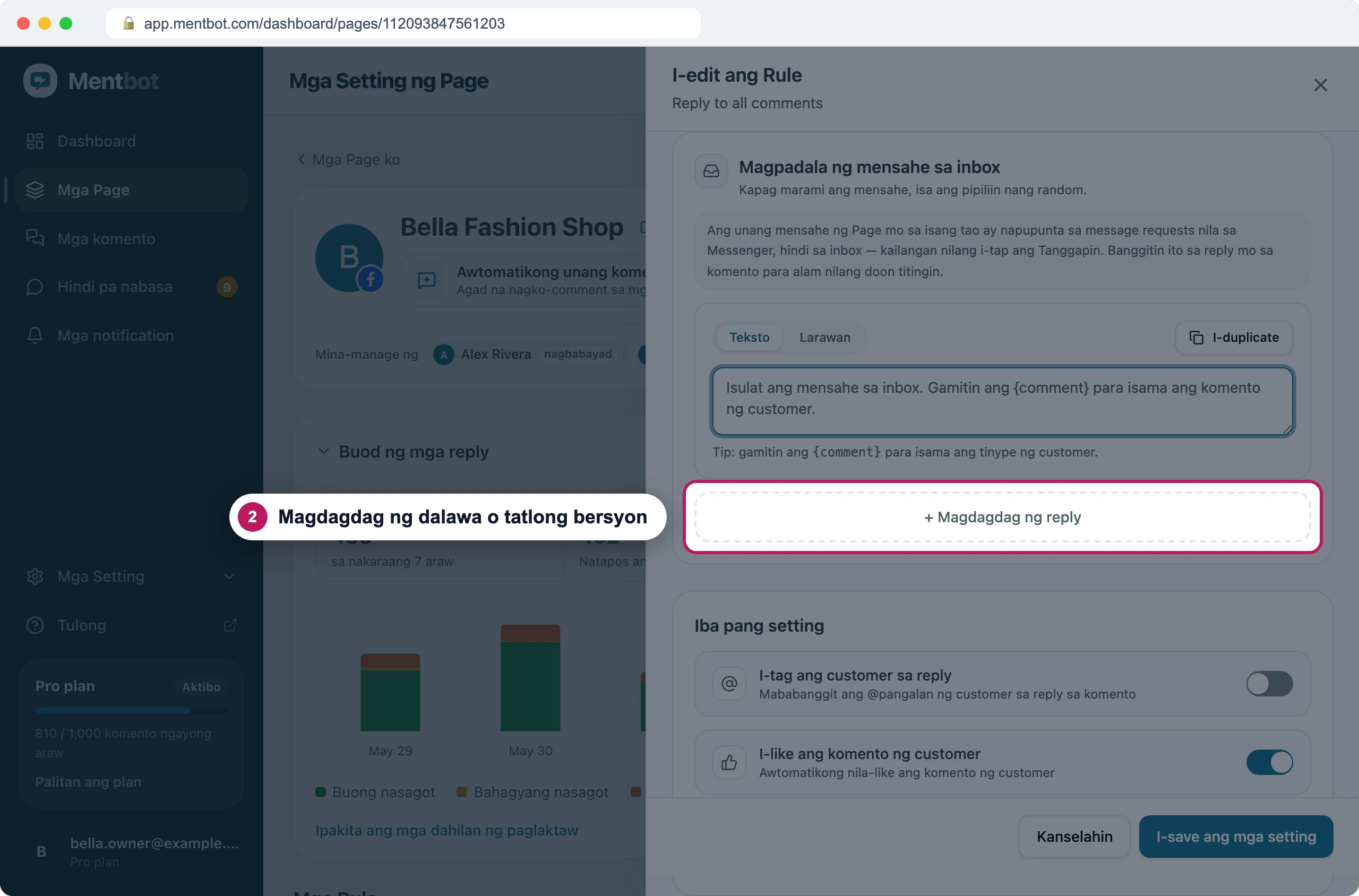1359x896 pixels.
Task: Click into the inbox message text area
Action: 1002,401
